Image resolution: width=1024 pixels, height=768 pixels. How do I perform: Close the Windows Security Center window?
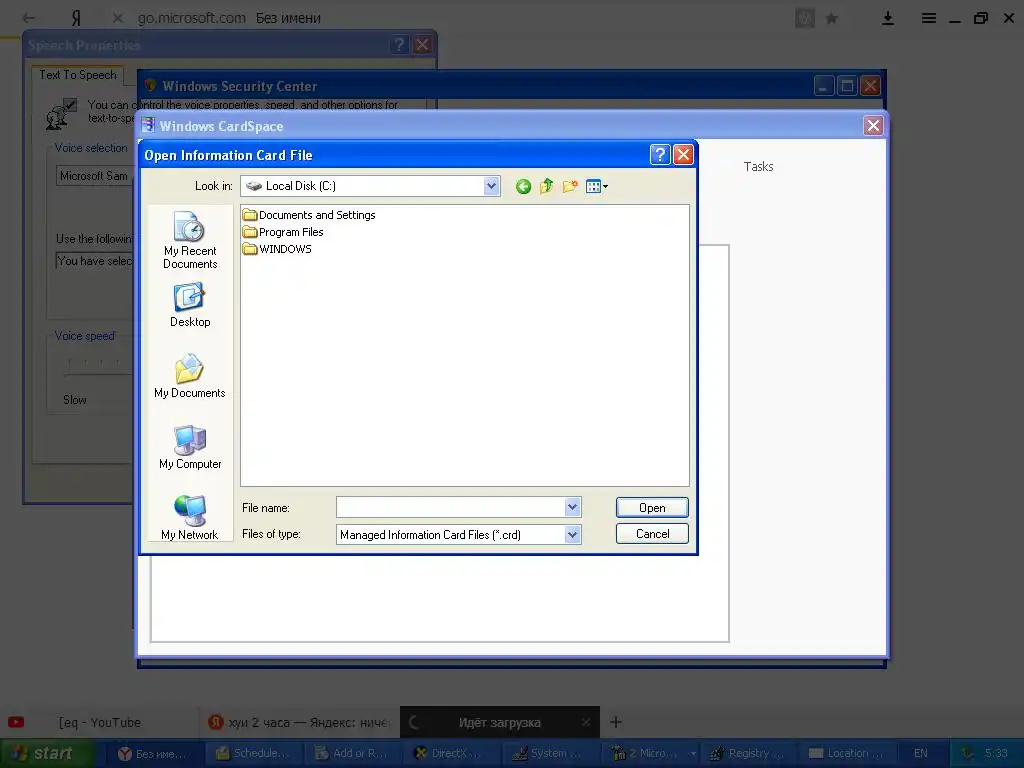(x=871, y=86)
